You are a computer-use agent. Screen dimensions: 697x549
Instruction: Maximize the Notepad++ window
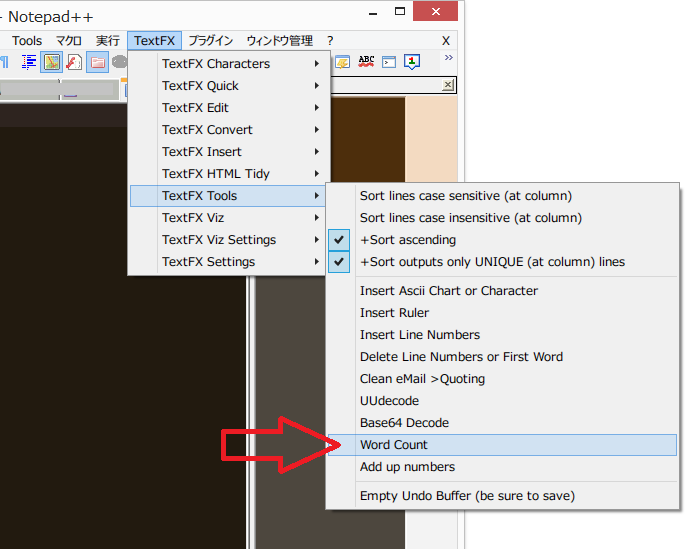click(x=400, y=12)
